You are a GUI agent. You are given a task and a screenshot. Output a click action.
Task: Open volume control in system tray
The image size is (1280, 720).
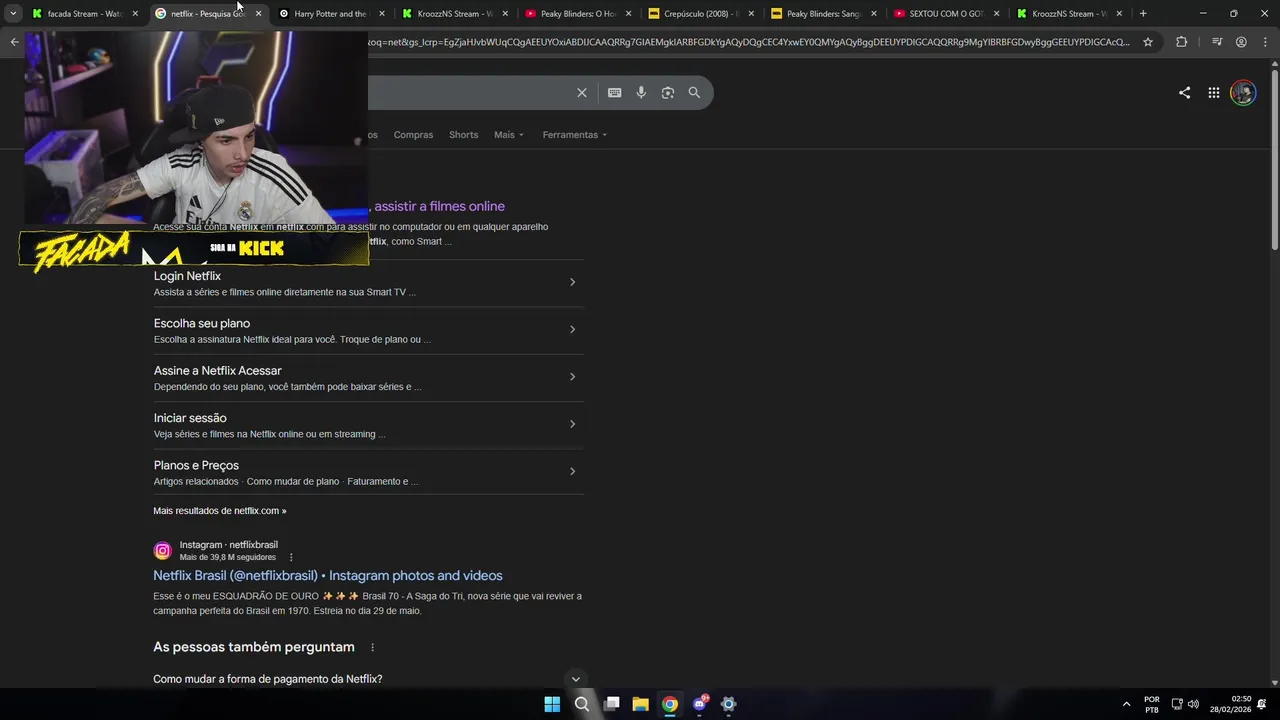[x=1193, y=704]
